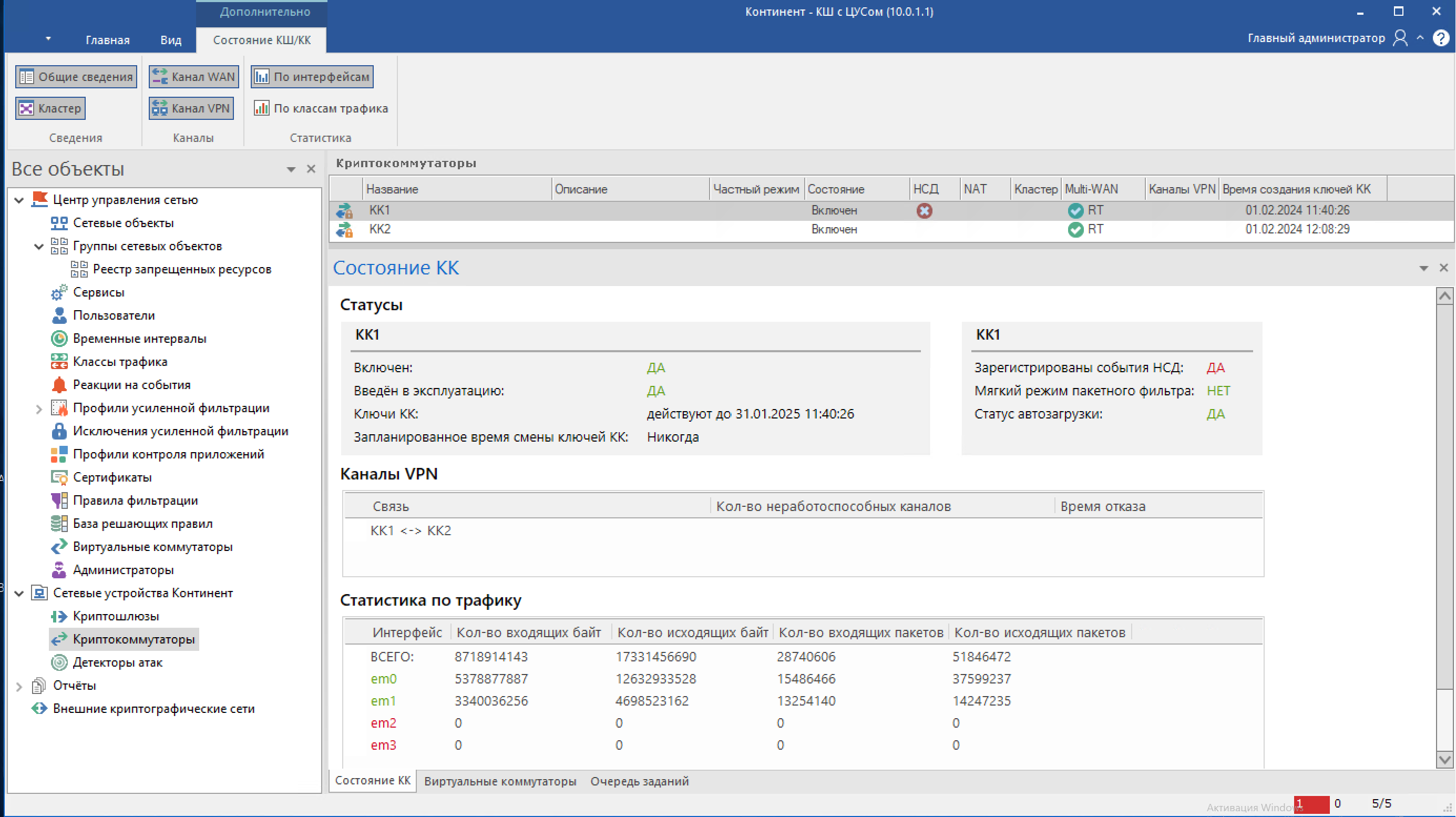
Task: Click the help question mark icon
Action: coord(1441,38)
